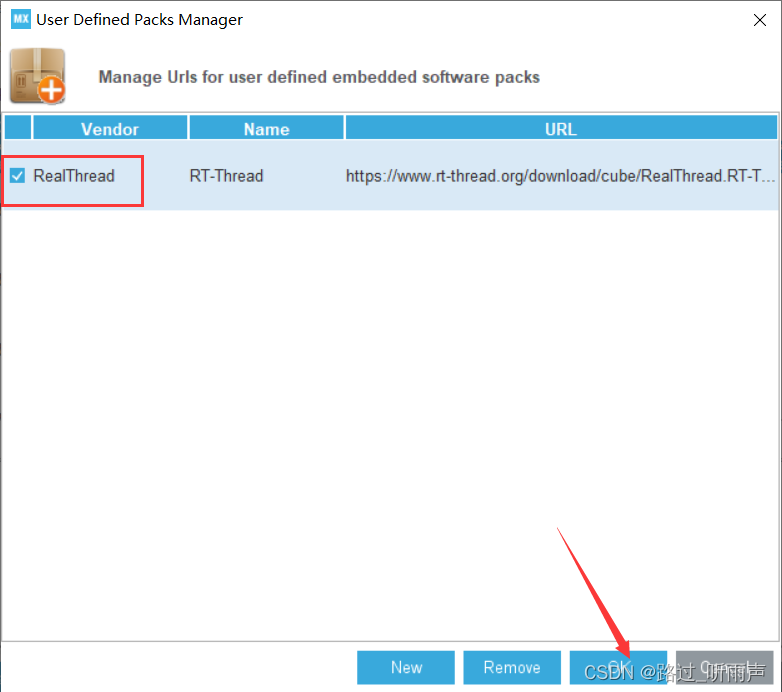Click the MX application icon in title bar
782x692 pixels.
[x=21, y=19]
